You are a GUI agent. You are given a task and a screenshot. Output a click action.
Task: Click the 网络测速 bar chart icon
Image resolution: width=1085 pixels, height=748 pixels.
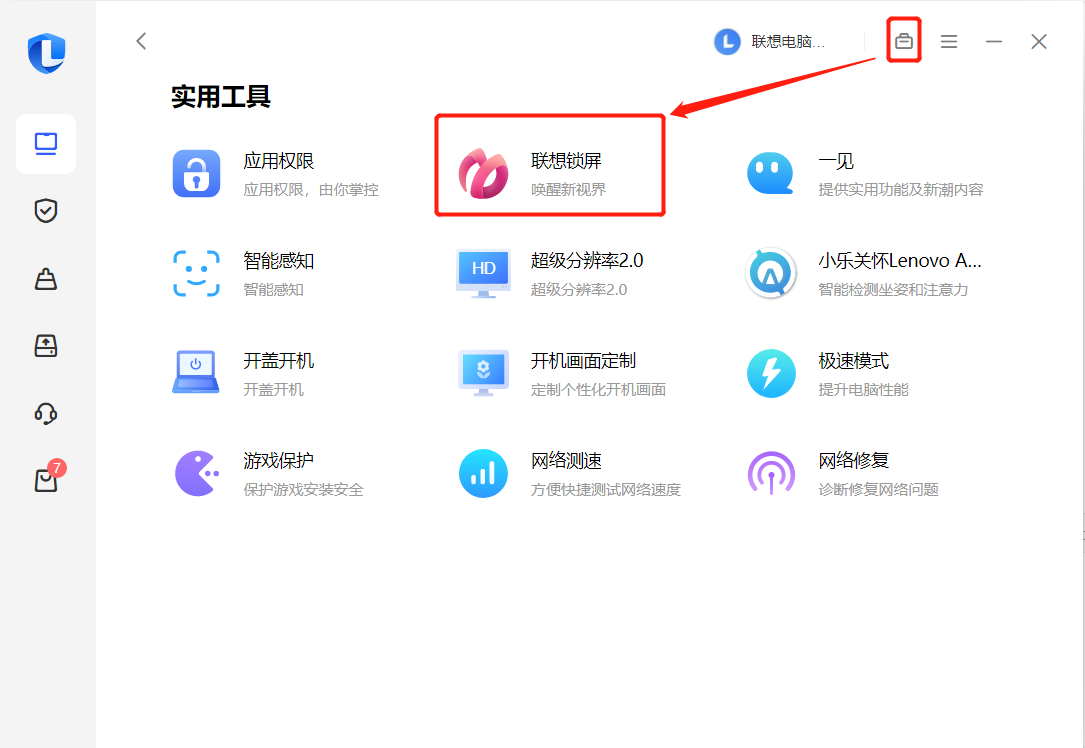pyautogui.click(x=484, y=474)
